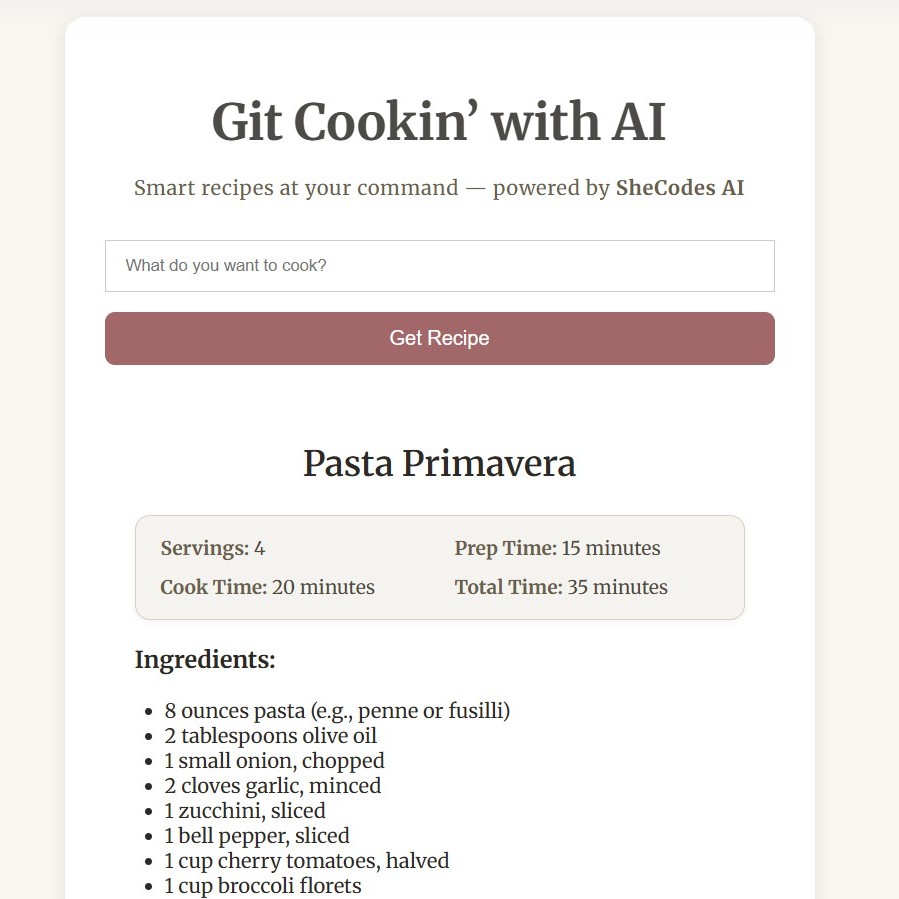Select the Pasta Primavera recipe heading
Image resolution: width=899 pixels, height=899 pixels.
coord(439,463)
